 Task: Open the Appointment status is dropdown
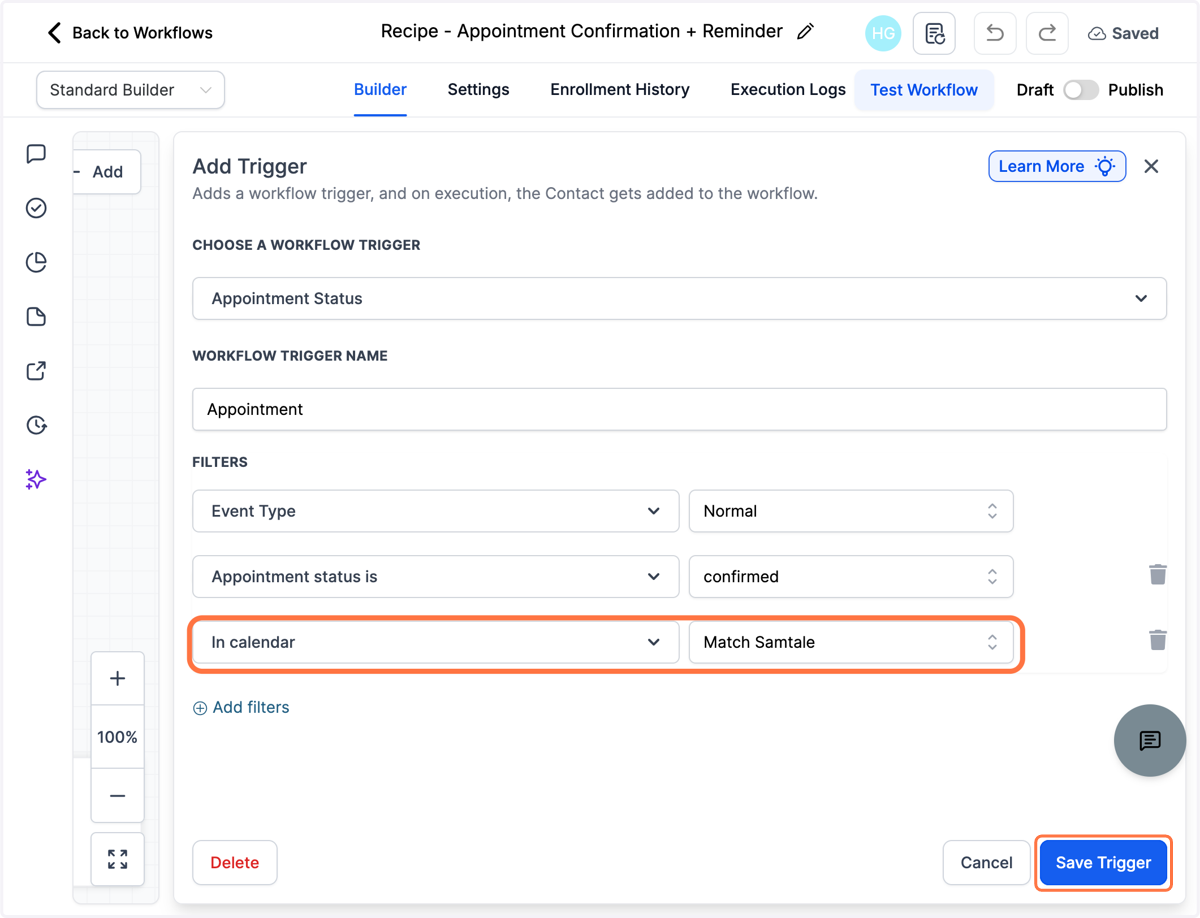coord(436,577)
